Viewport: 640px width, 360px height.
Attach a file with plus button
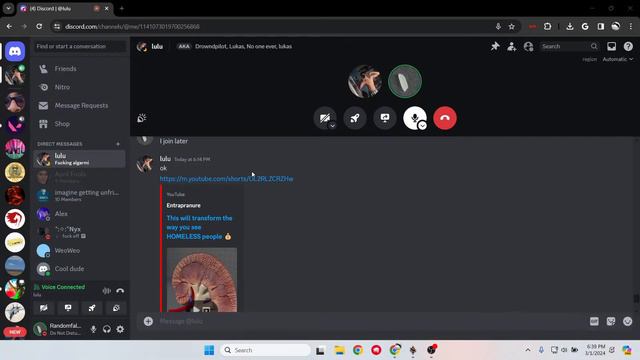click(148, 321)
